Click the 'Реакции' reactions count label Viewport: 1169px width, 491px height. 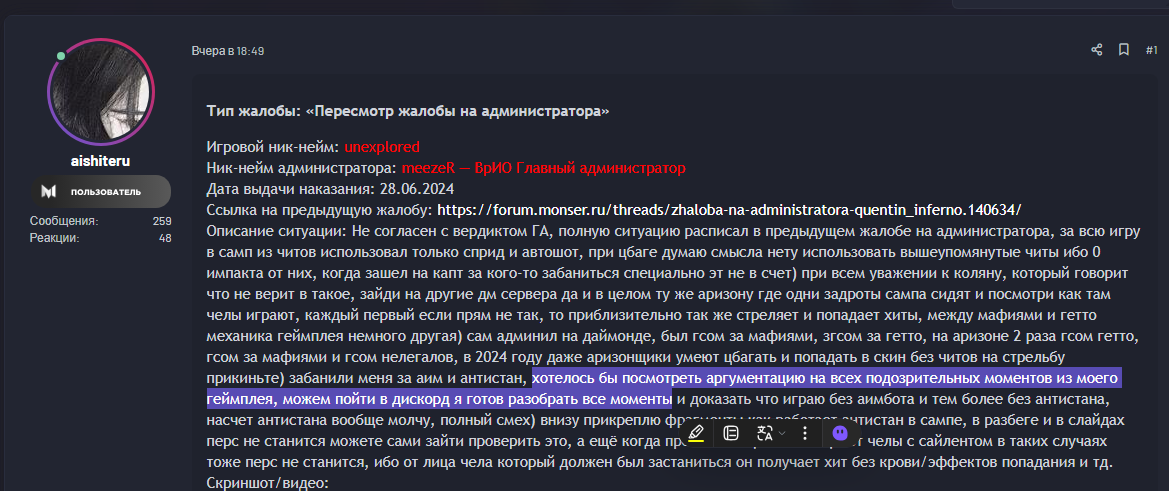(55, 237)
